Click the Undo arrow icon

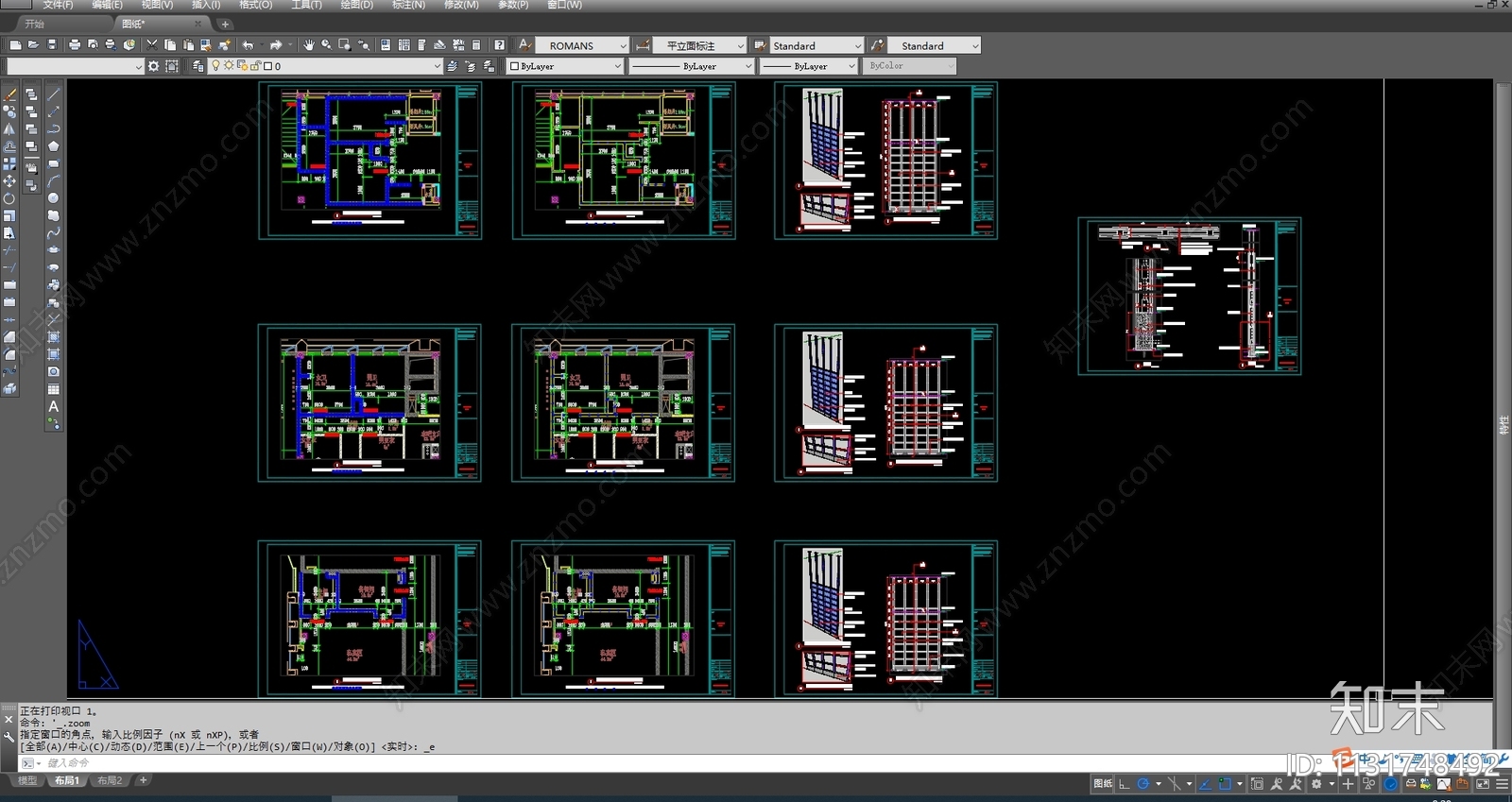[248, 45]
